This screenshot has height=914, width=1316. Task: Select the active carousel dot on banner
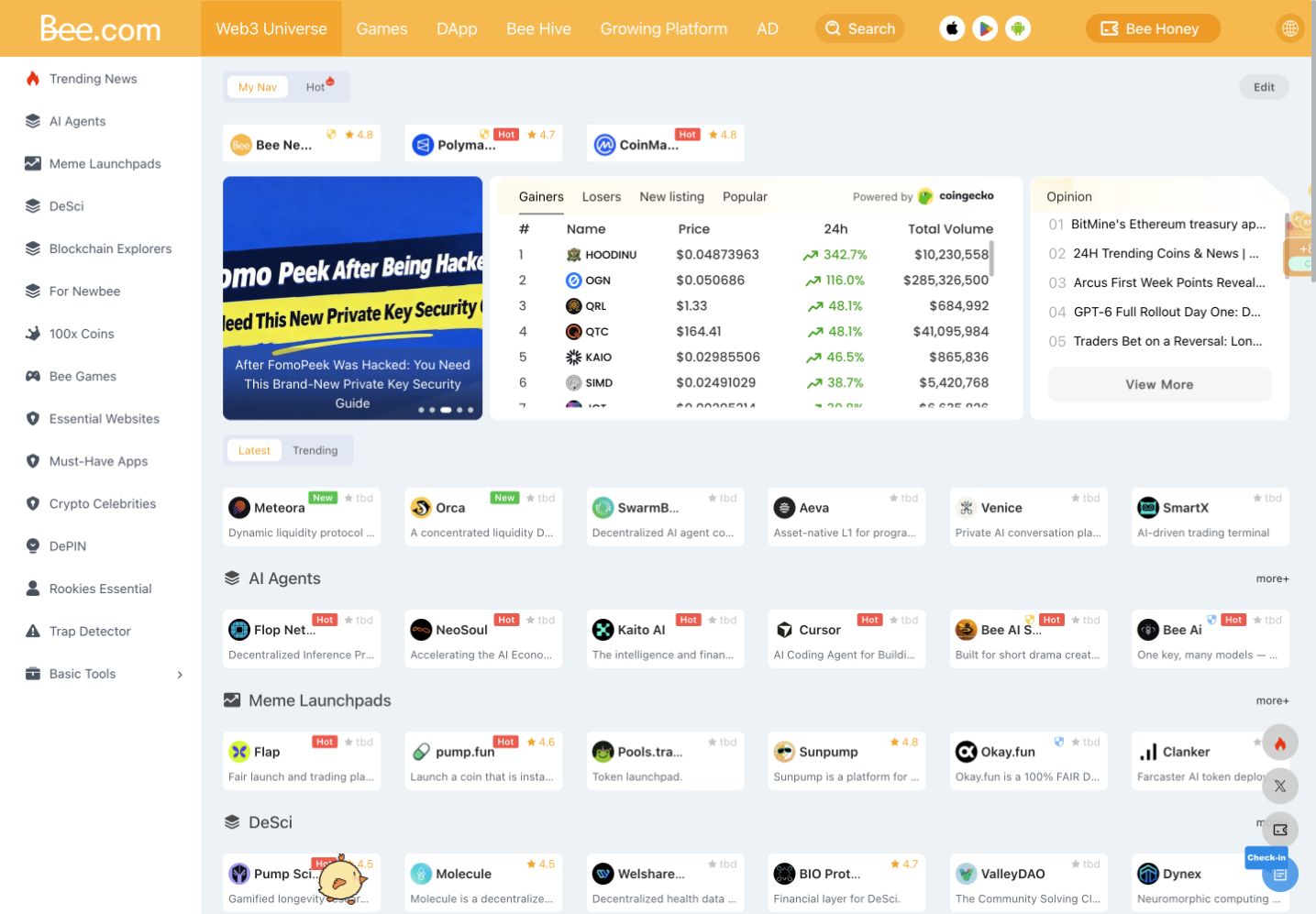446,410
